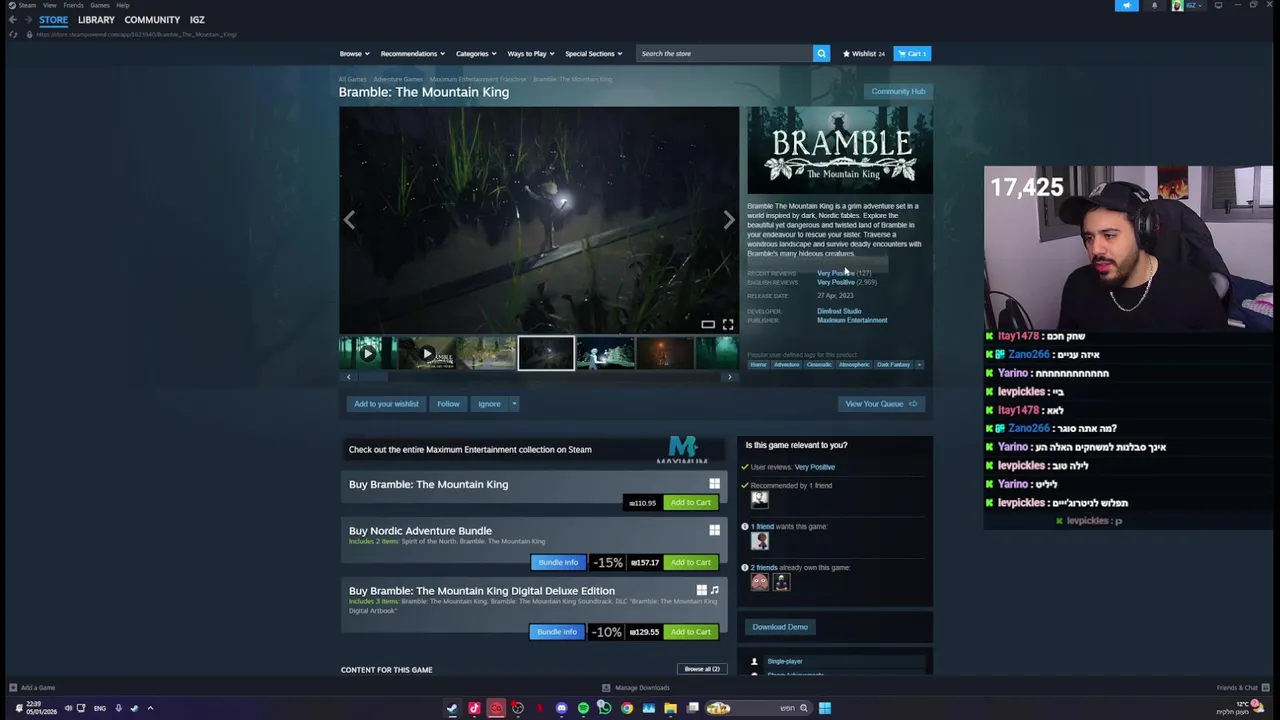This screenshot has width=1280, height=720.
Task: Switch to the COMMUNITY tab
Action: click(x=152, y=20)
